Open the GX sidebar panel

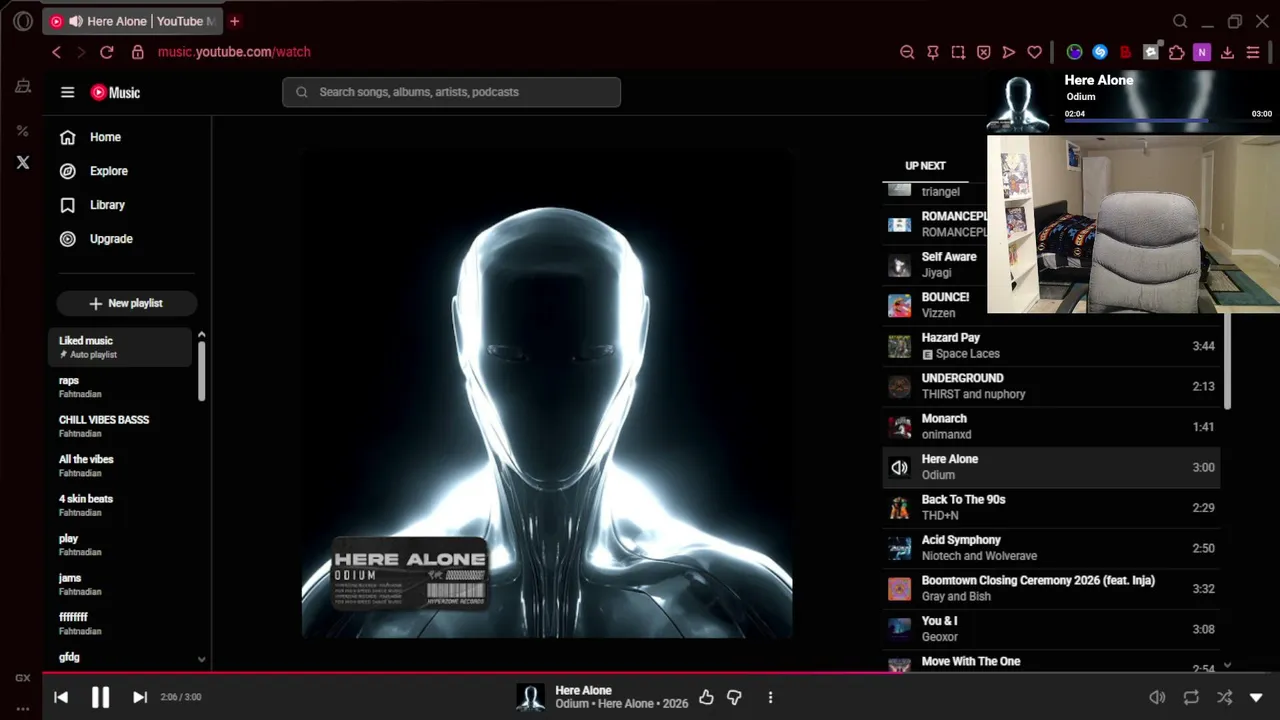coord(23,678)
